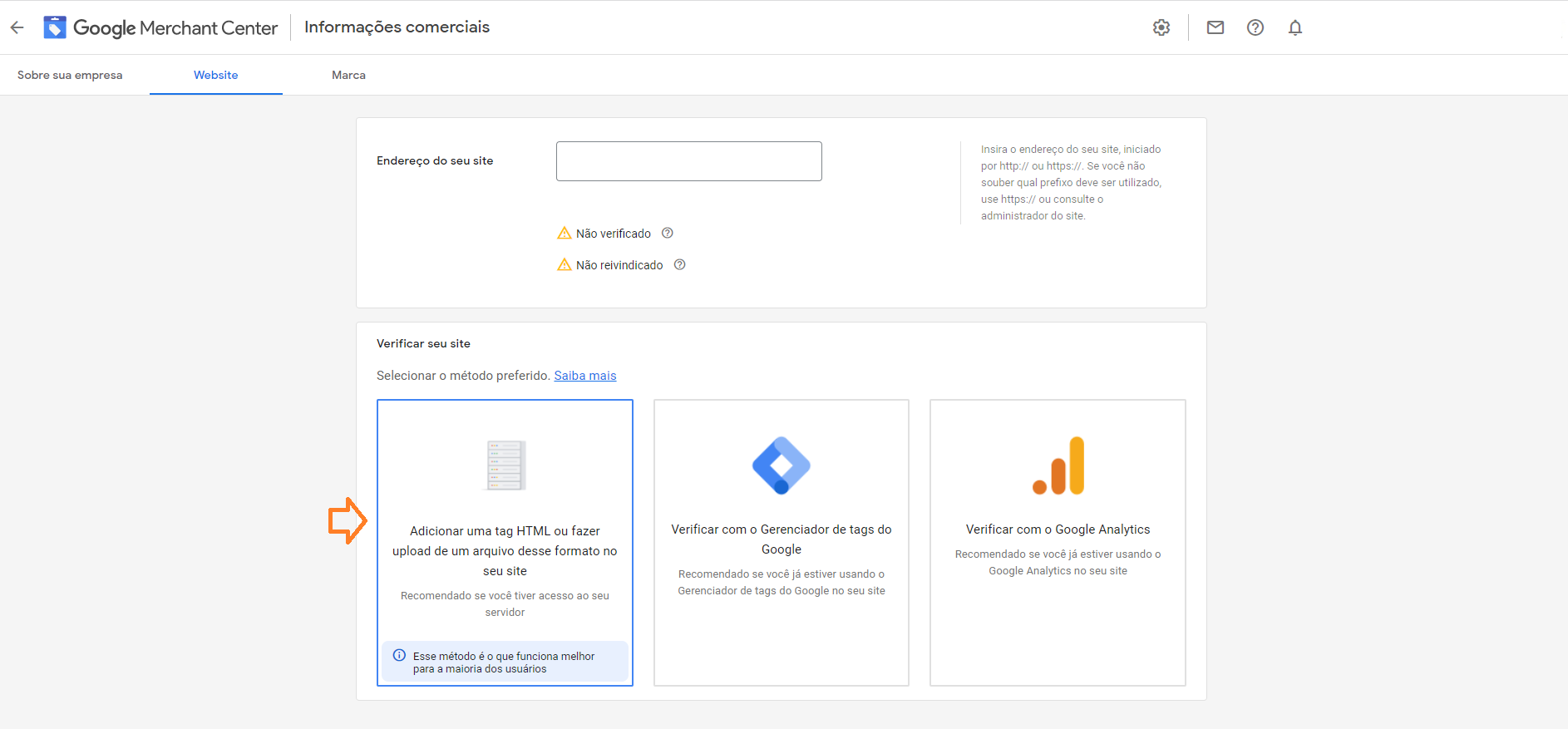Click the Google Tag Manager diamond logo
The image size is (1568, 729).
(782, 465)
